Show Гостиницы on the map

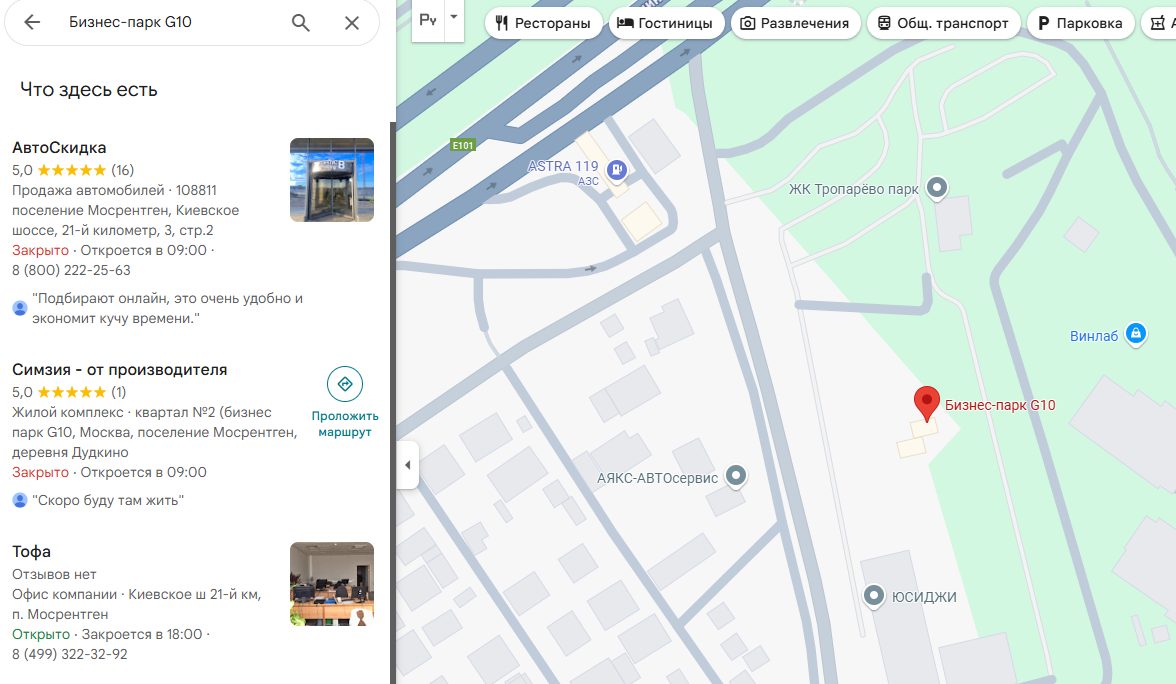click(665, 23)
